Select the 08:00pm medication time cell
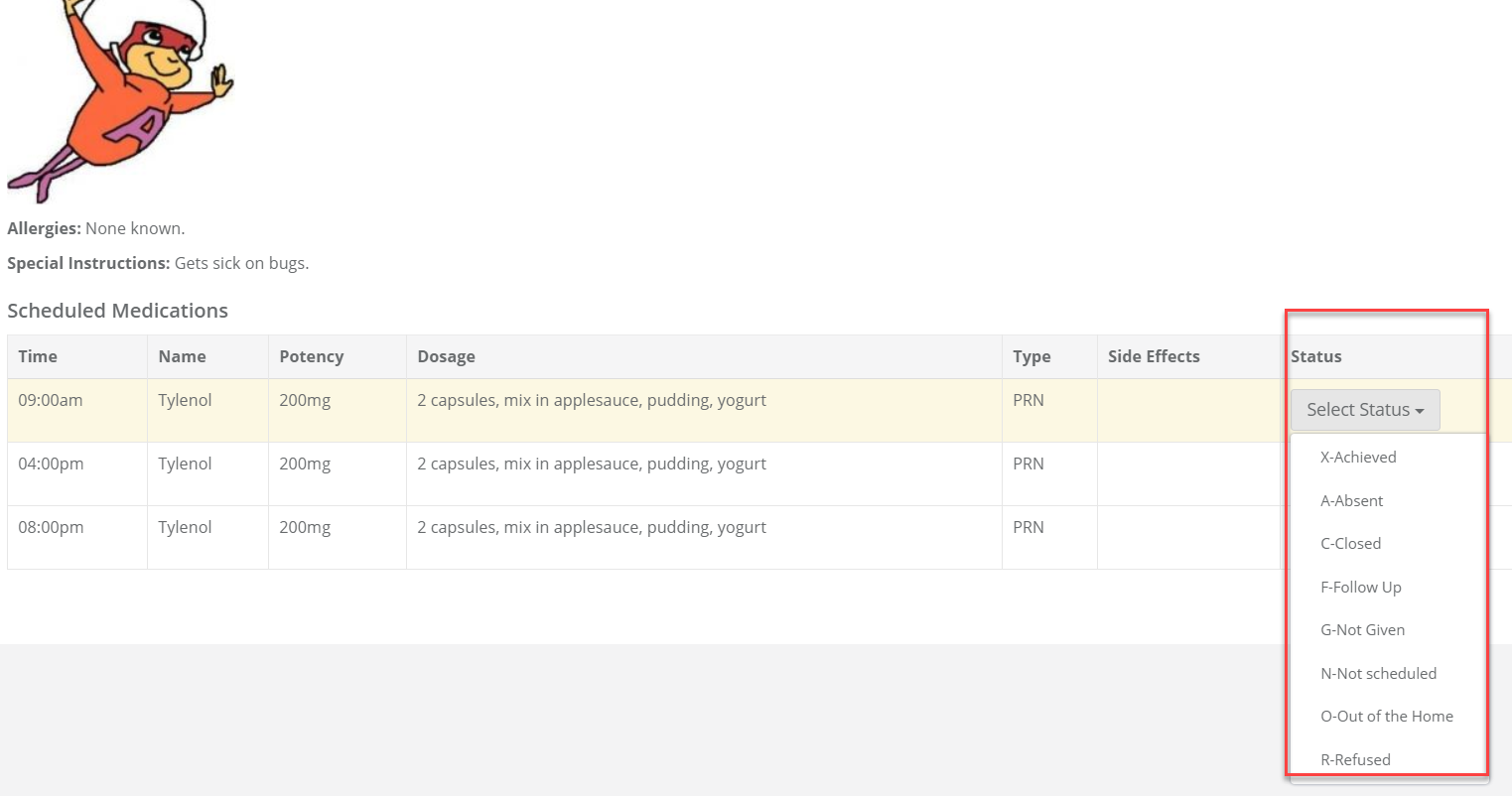The width and height of the screenshot is (1512, 796). click(51, 528)
